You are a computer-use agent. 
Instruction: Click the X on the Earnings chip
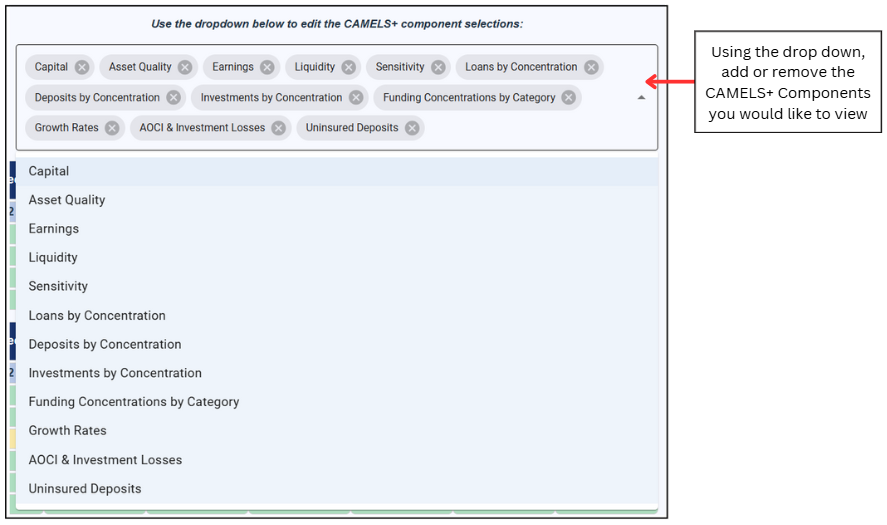pos(267,67)
